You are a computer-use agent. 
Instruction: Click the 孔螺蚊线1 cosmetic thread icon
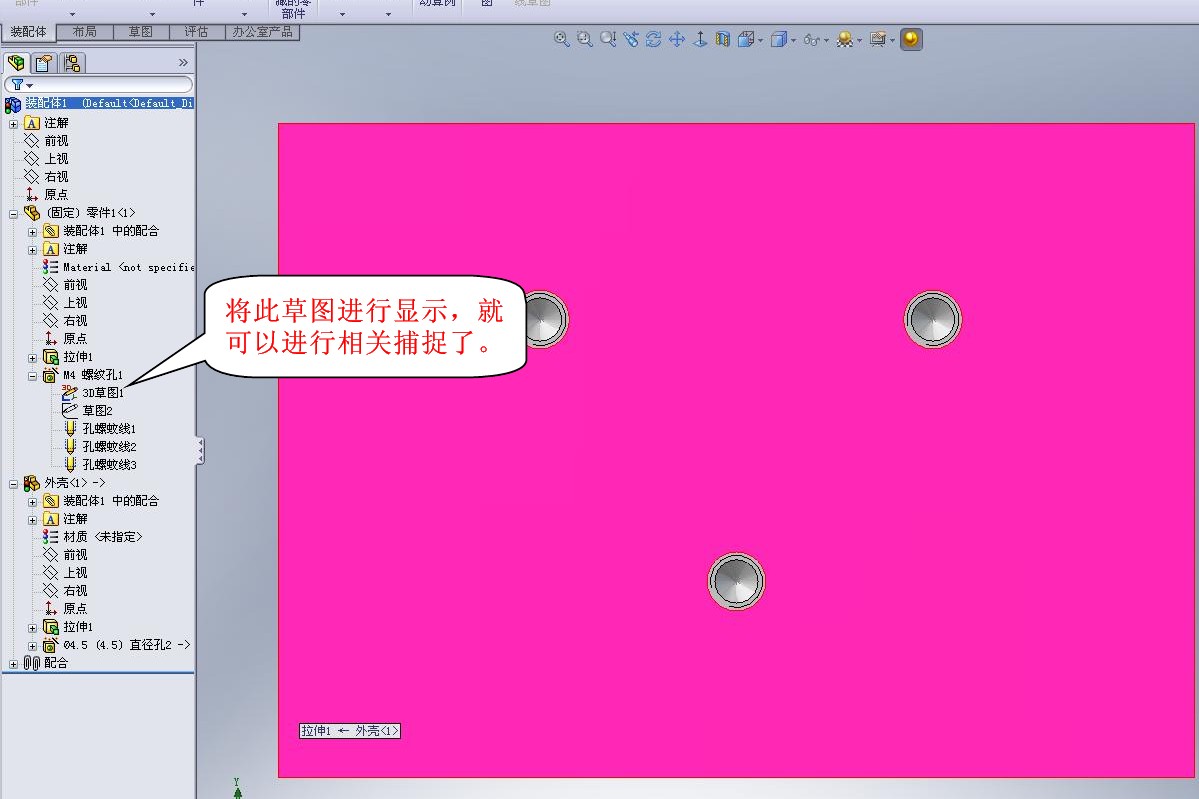pyautogui.click(x=70, y=428)
